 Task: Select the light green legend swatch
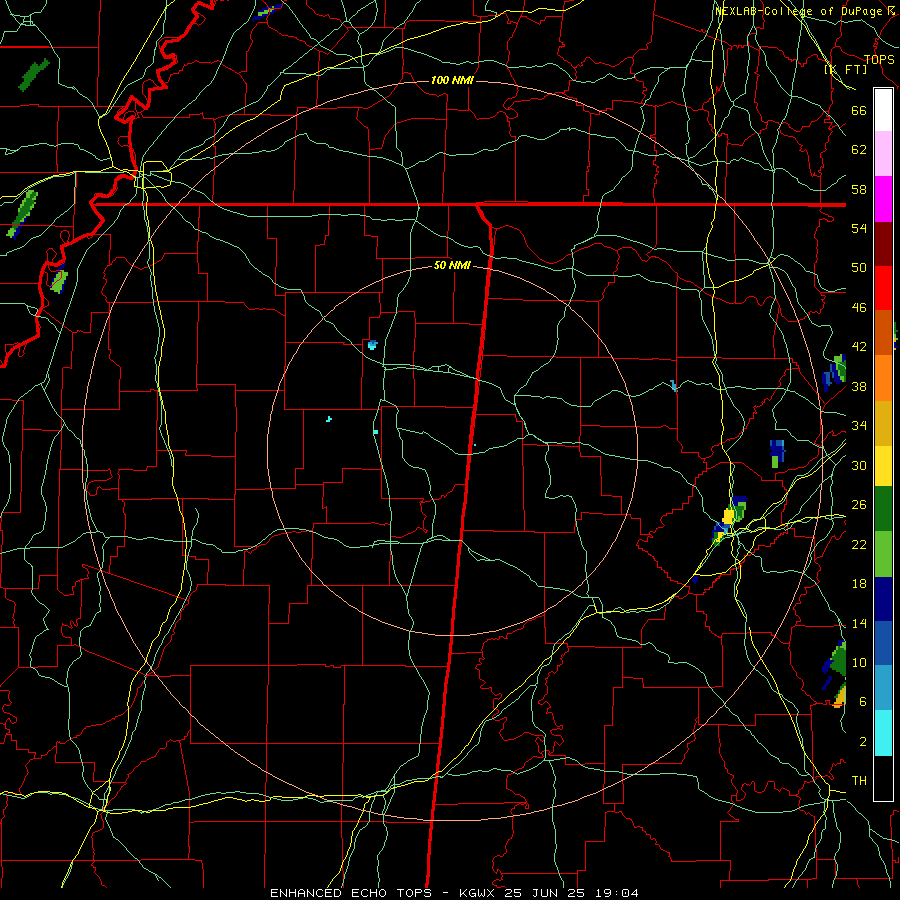[x=883, y=554]
